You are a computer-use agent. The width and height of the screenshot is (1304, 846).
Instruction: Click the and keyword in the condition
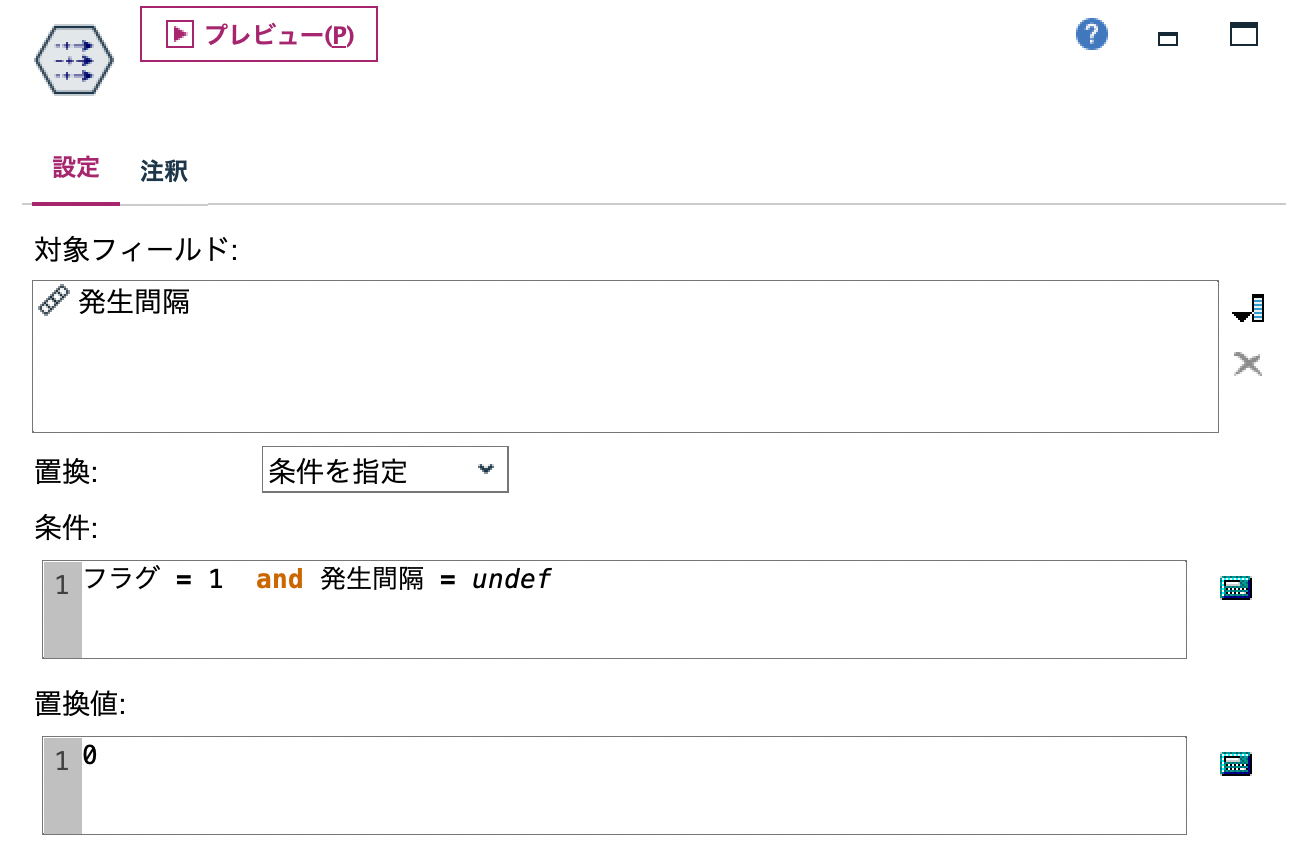279,578
